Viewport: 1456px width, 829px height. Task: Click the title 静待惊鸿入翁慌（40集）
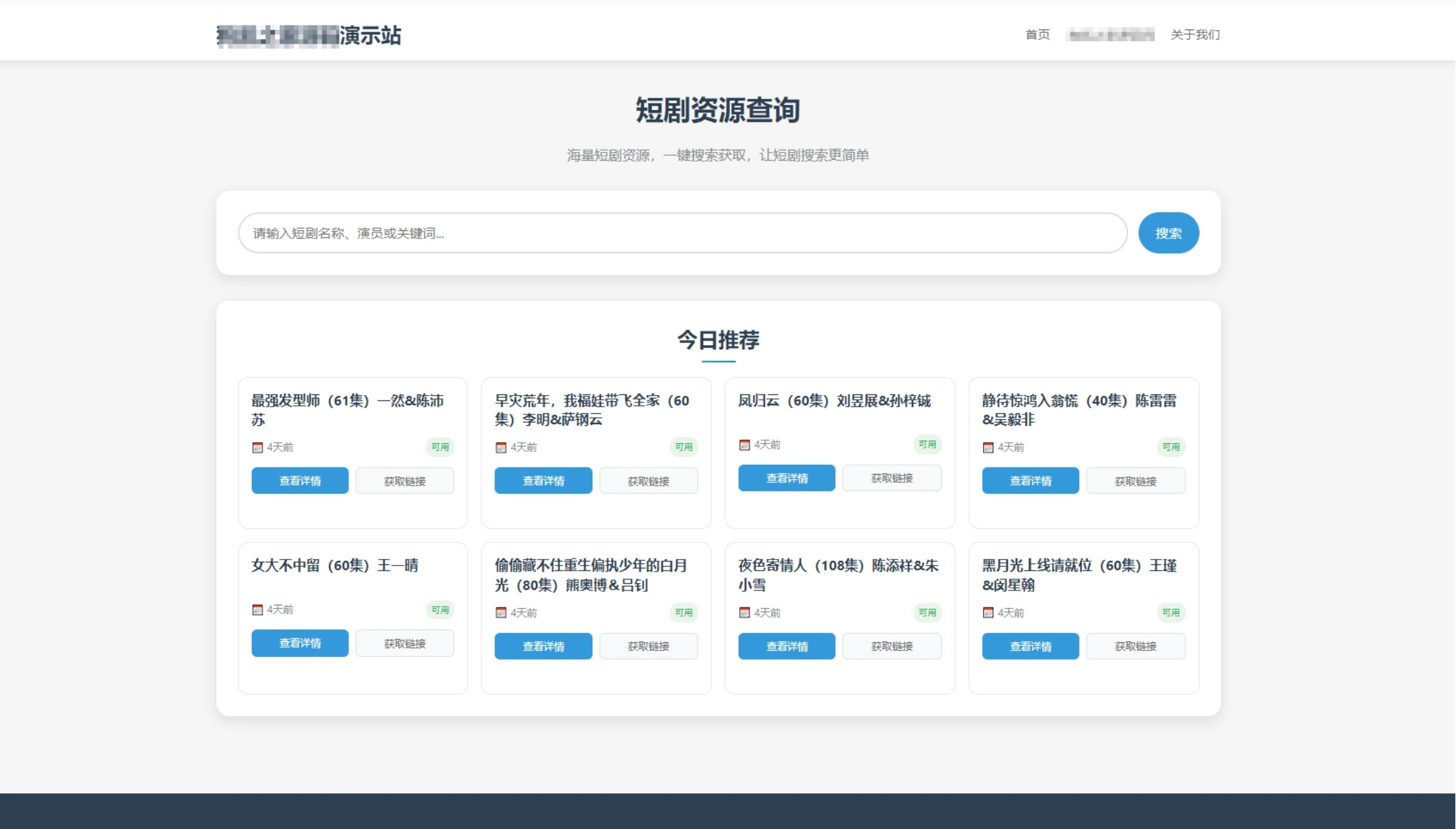(x=1079, y=410)
